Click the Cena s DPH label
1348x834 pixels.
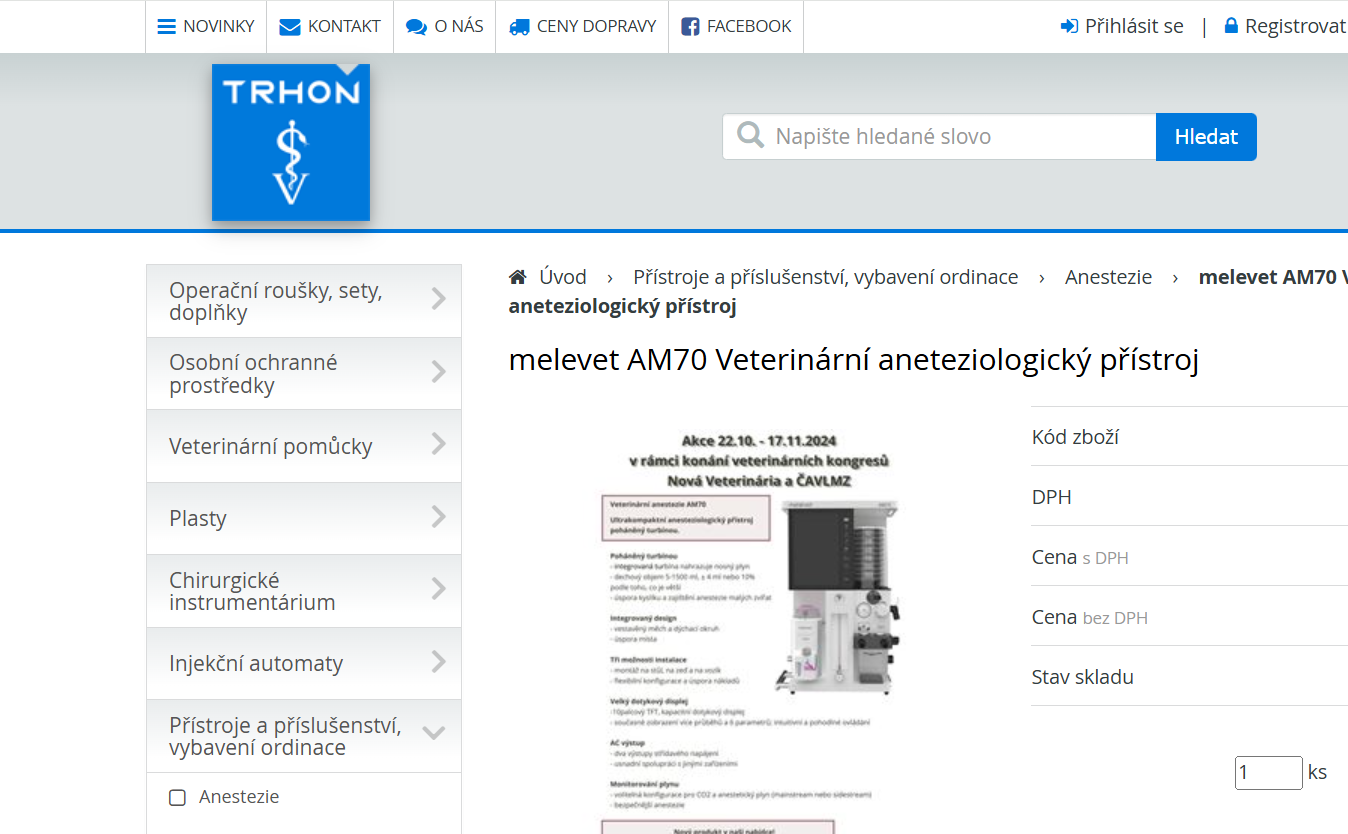tap(1080, 557)
